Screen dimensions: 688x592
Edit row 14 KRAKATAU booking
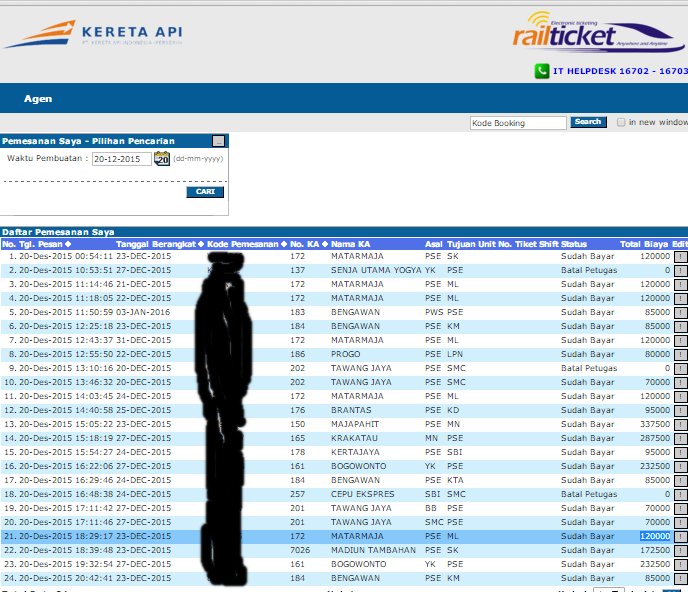click(680, 439)
